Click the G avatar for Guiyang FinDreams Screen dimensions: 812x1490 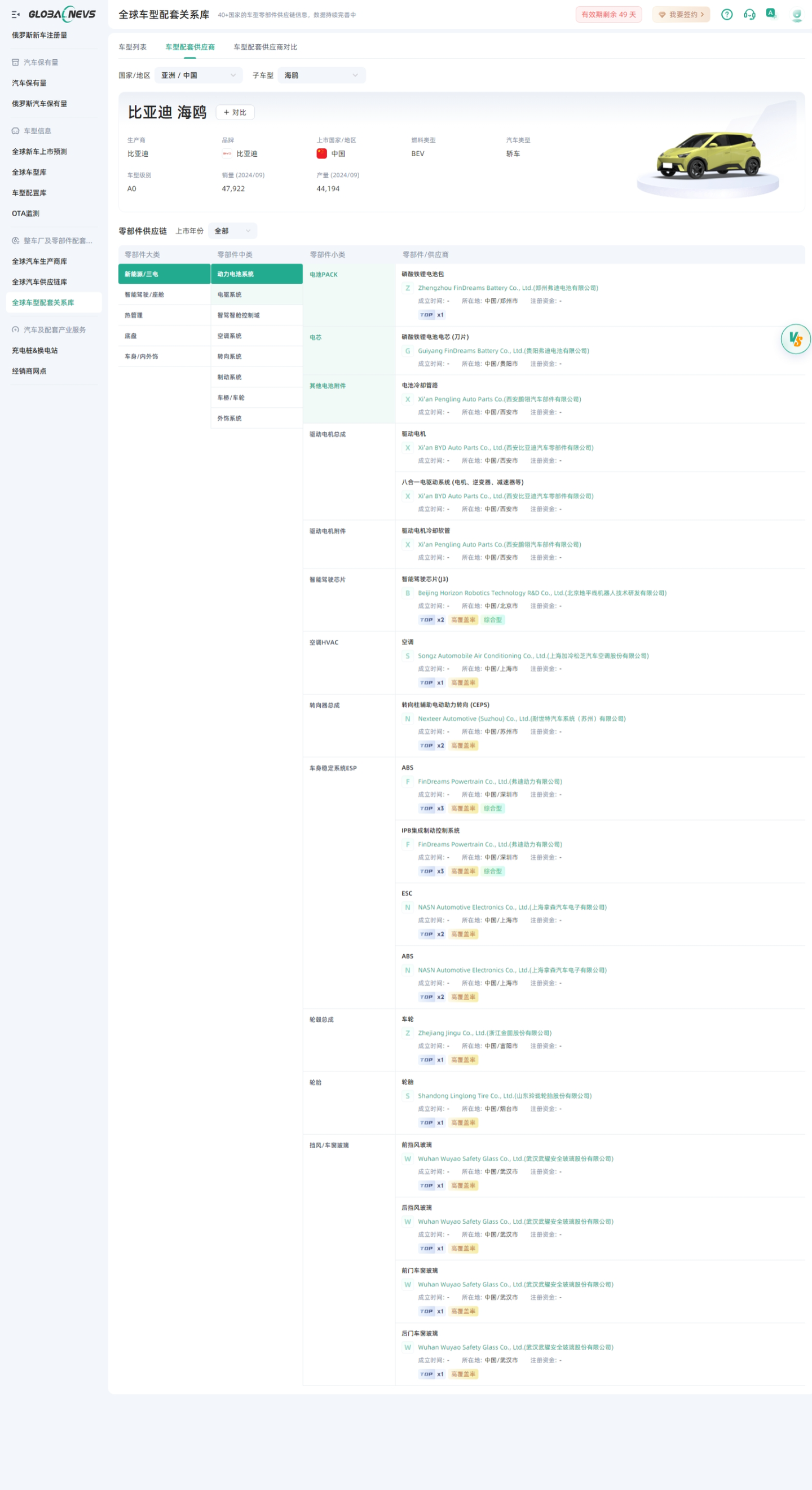[408, 351]
